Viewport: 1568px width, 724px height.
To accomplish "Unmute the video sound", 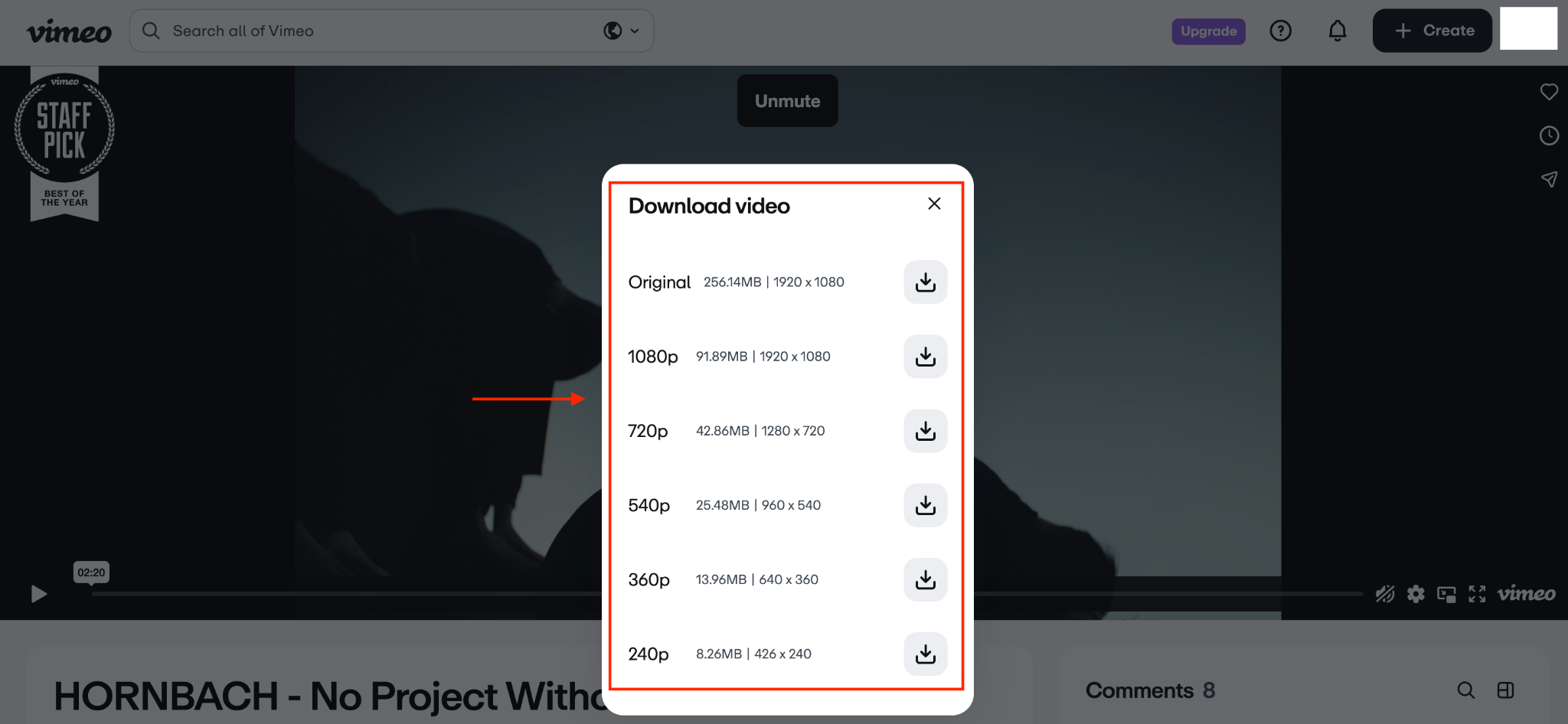I will coord(787,100).
